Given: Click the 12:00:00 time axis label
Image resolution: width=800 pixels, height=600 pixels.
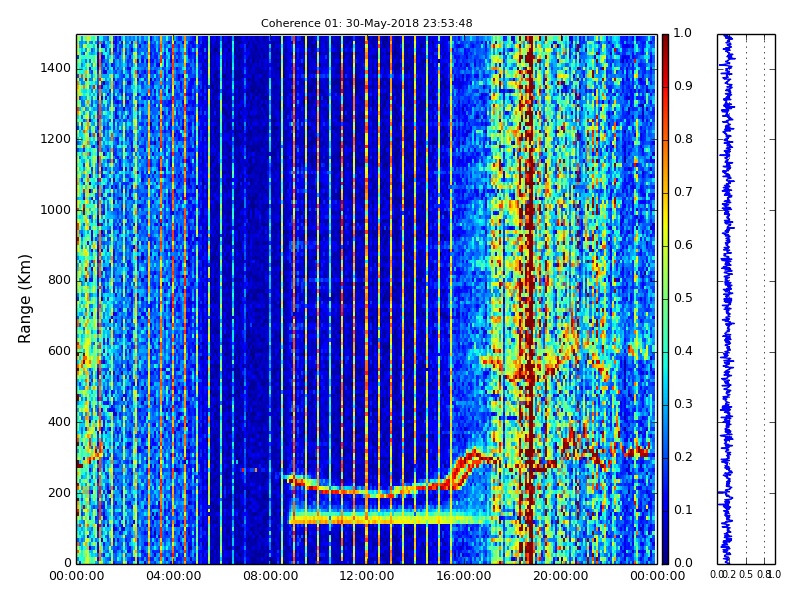Looking at the screenshot, I should [x=367, y=576].
